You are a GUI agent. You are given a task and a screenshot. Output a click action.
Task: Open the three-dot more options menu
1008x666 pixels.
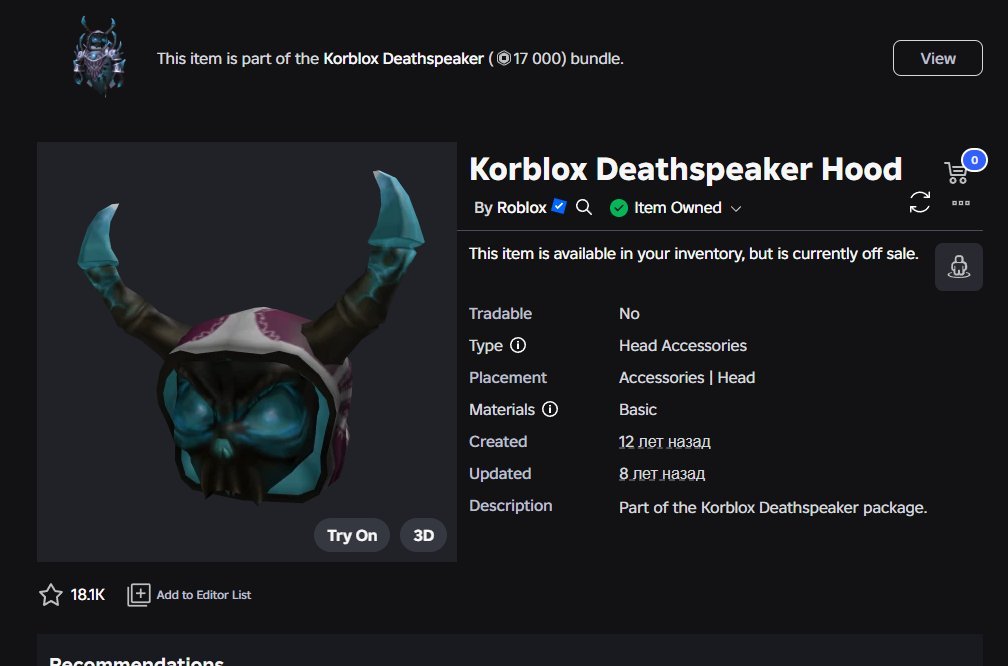(961, 203)
